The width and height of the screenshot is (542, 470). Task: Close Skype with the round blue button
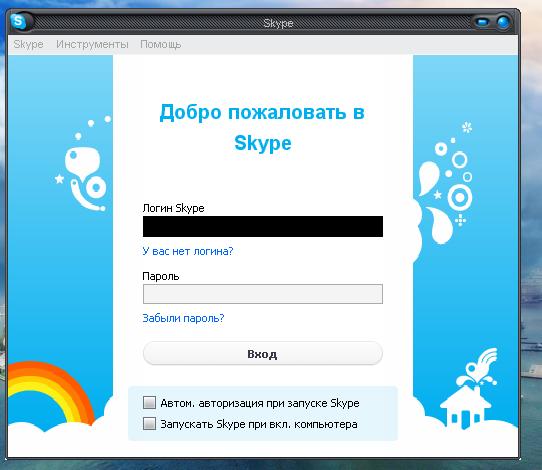click(504, 22)
